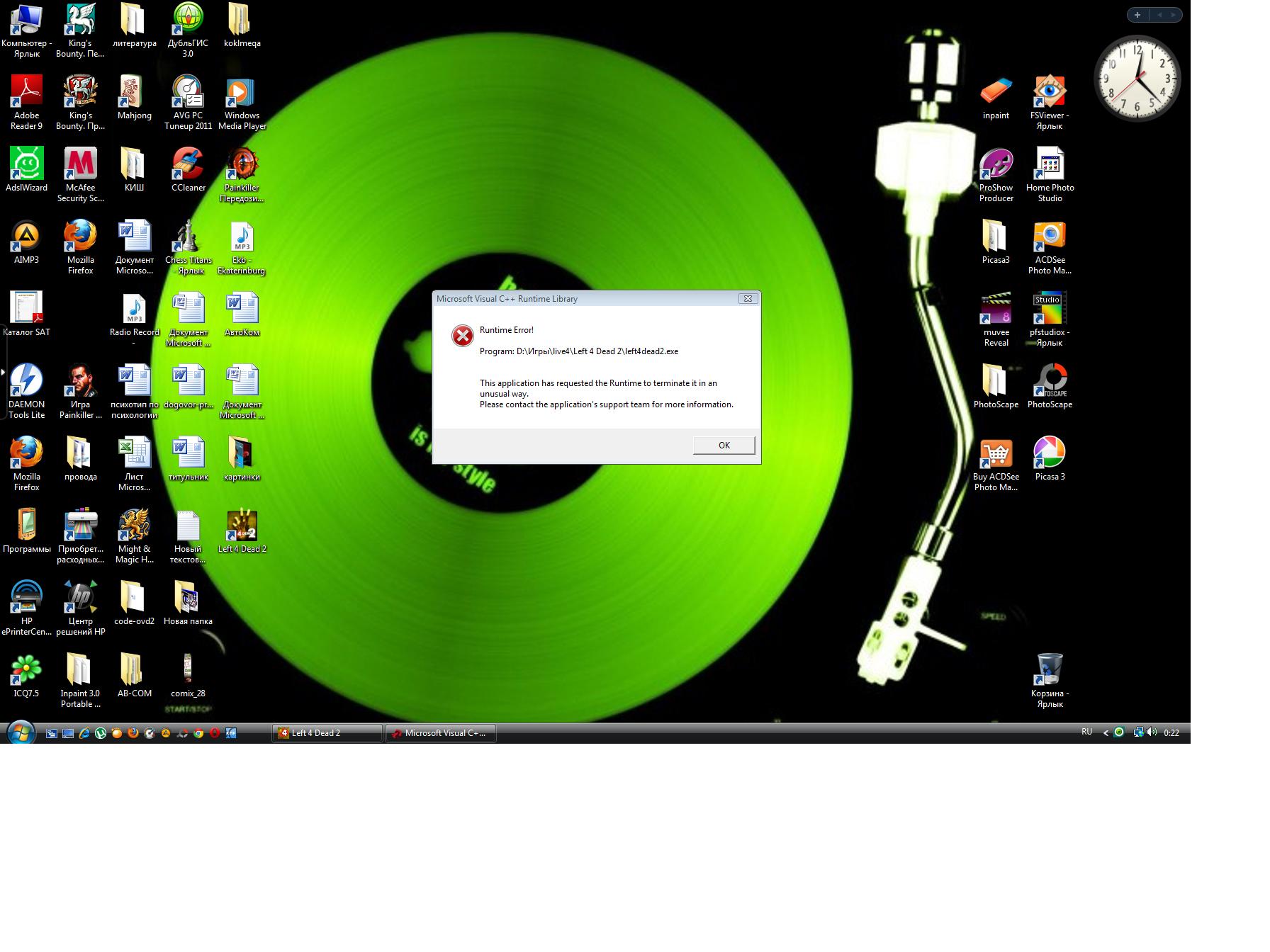This screenshot has height=952, width=1270.
Task: Launch Google Chrome from the Quick Launch bar
Action: coord(198,734)
